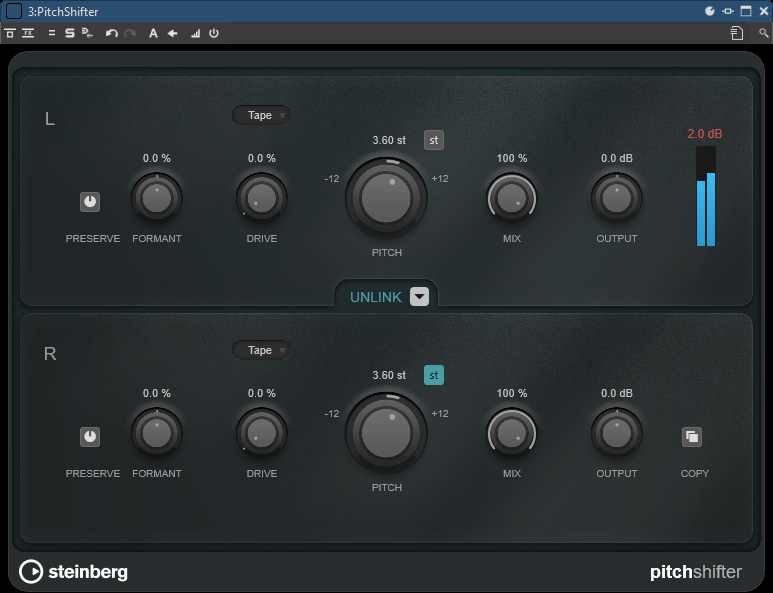Click the L channel DRIVE knob
The height and width of the screenshot is (593, 773).
tap(262, 199)
